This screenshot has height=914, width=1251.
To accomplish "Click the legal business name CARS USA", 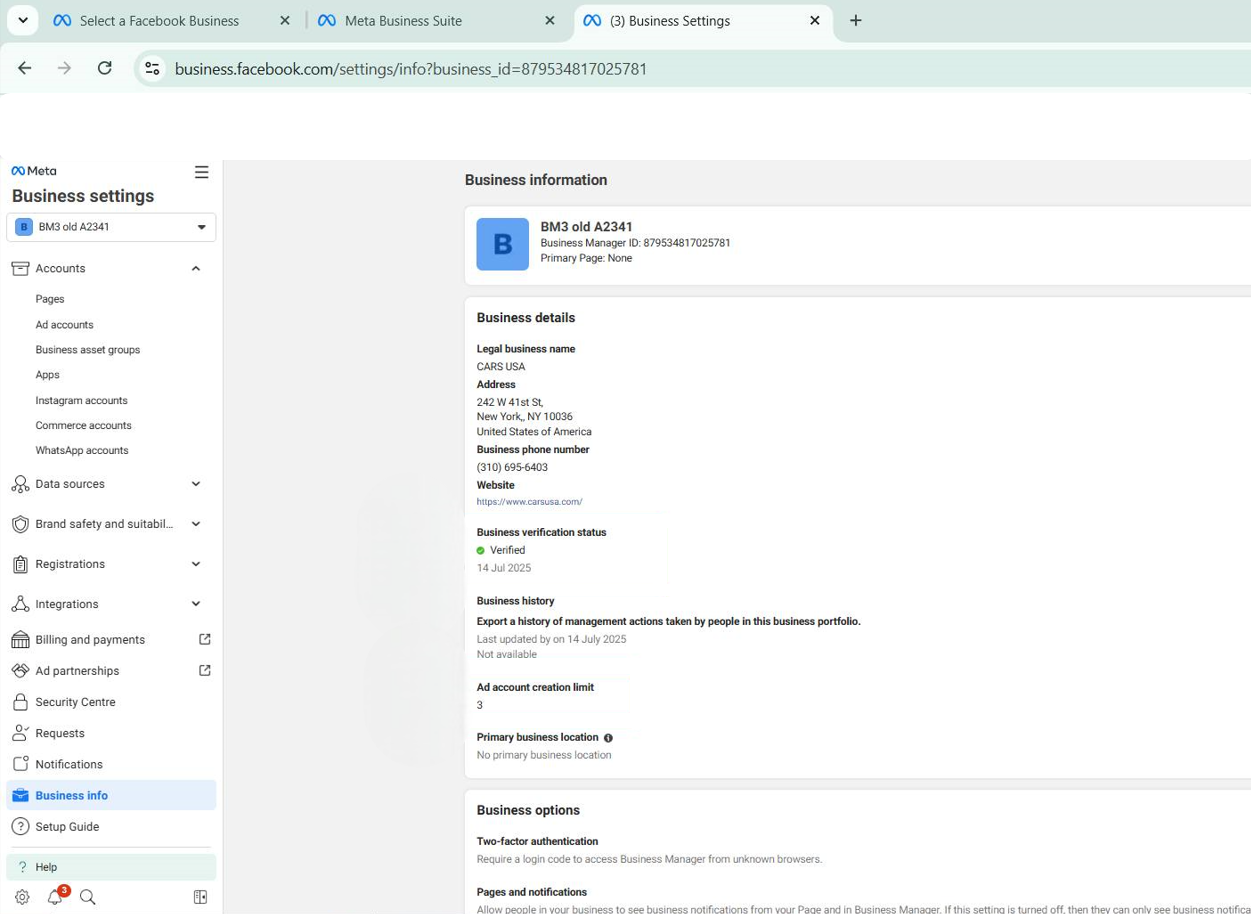I will point(501,367).
